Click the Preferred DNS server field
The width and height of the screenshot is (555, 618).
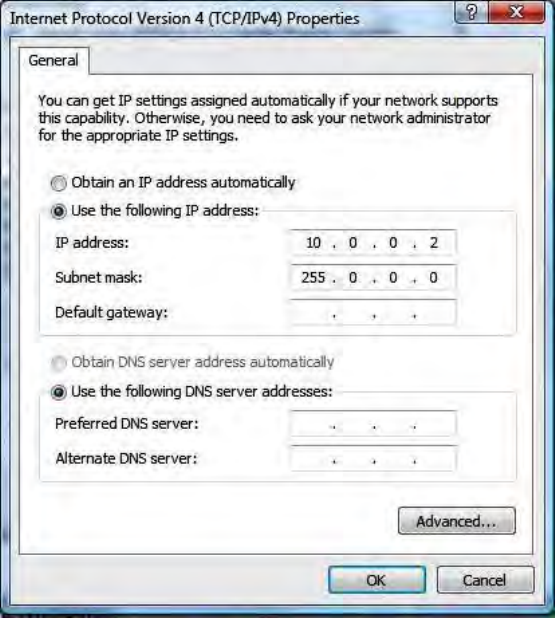(x=373, y=424)
